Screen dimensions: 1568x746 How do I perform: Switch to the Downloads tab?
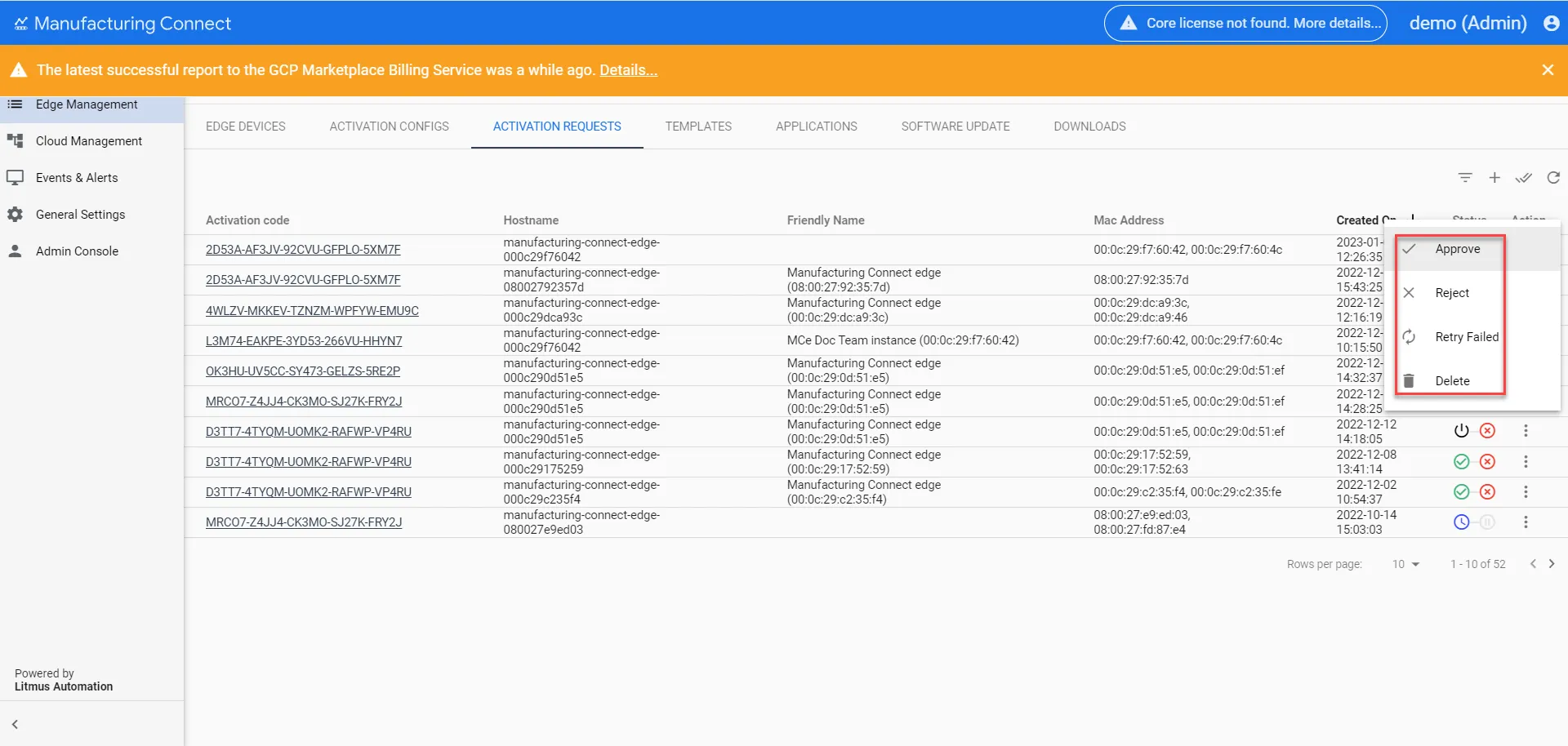click(1089, 127)
